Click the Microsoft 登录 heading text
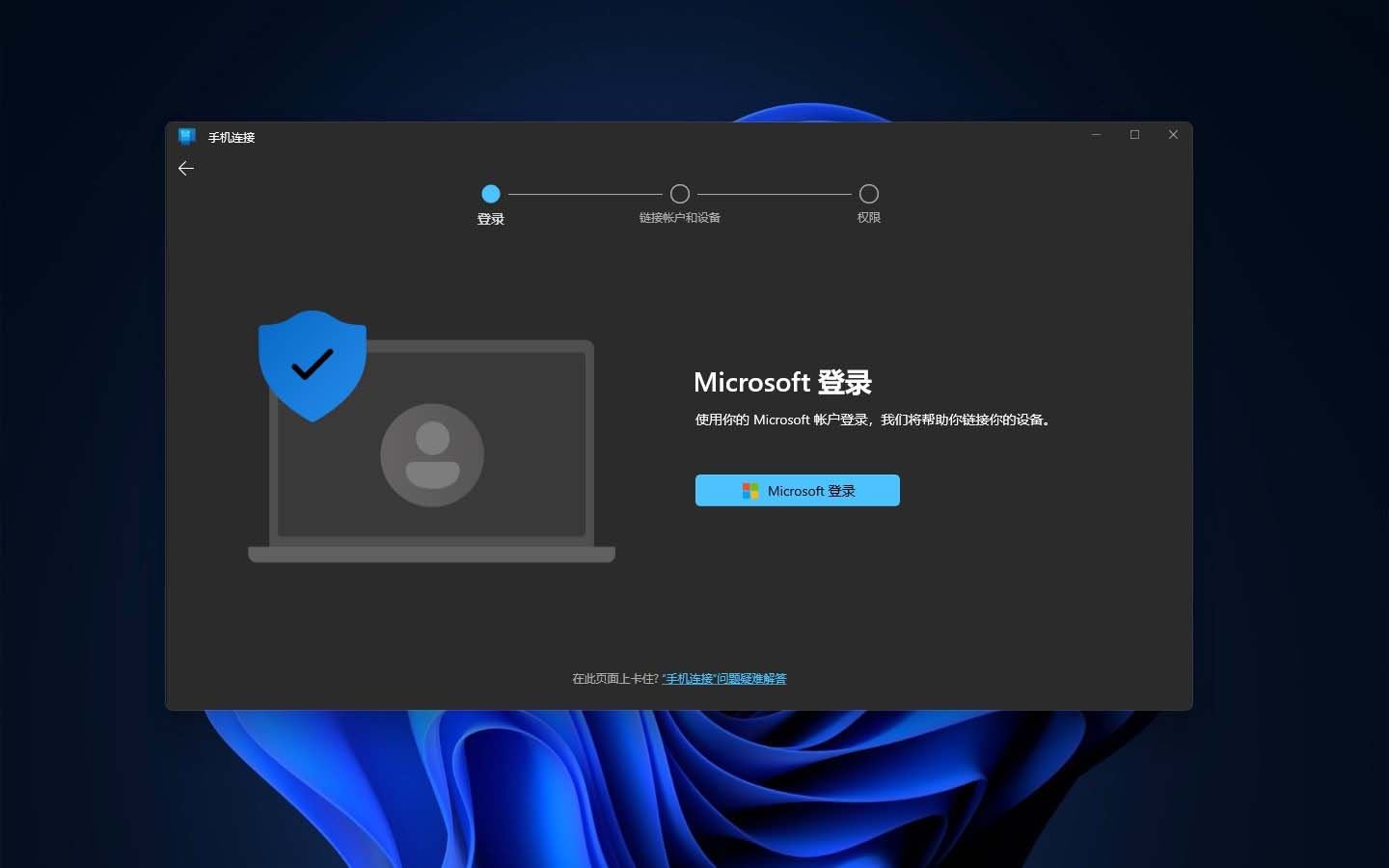 coord(782,383)
